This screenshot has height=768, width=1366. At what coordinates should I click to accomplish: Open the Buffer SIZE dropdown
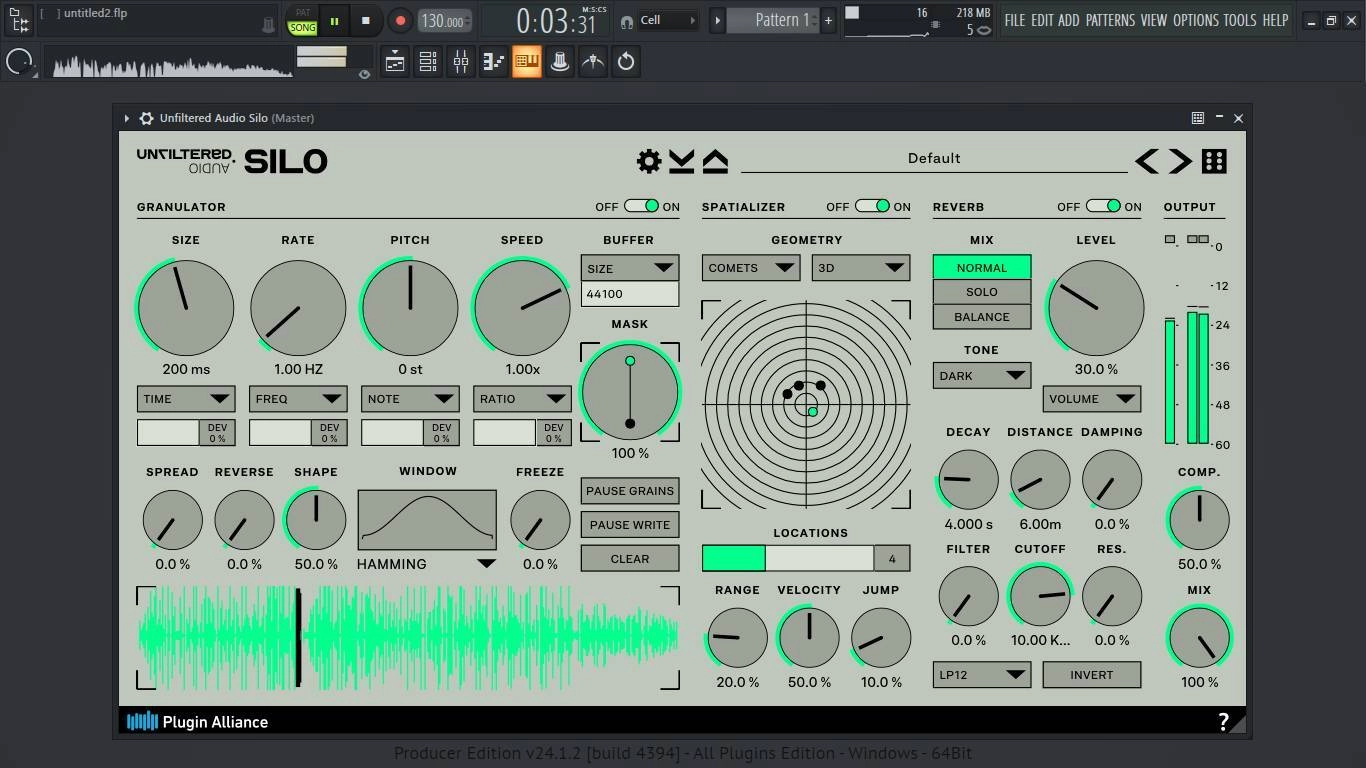coord(630,268)
